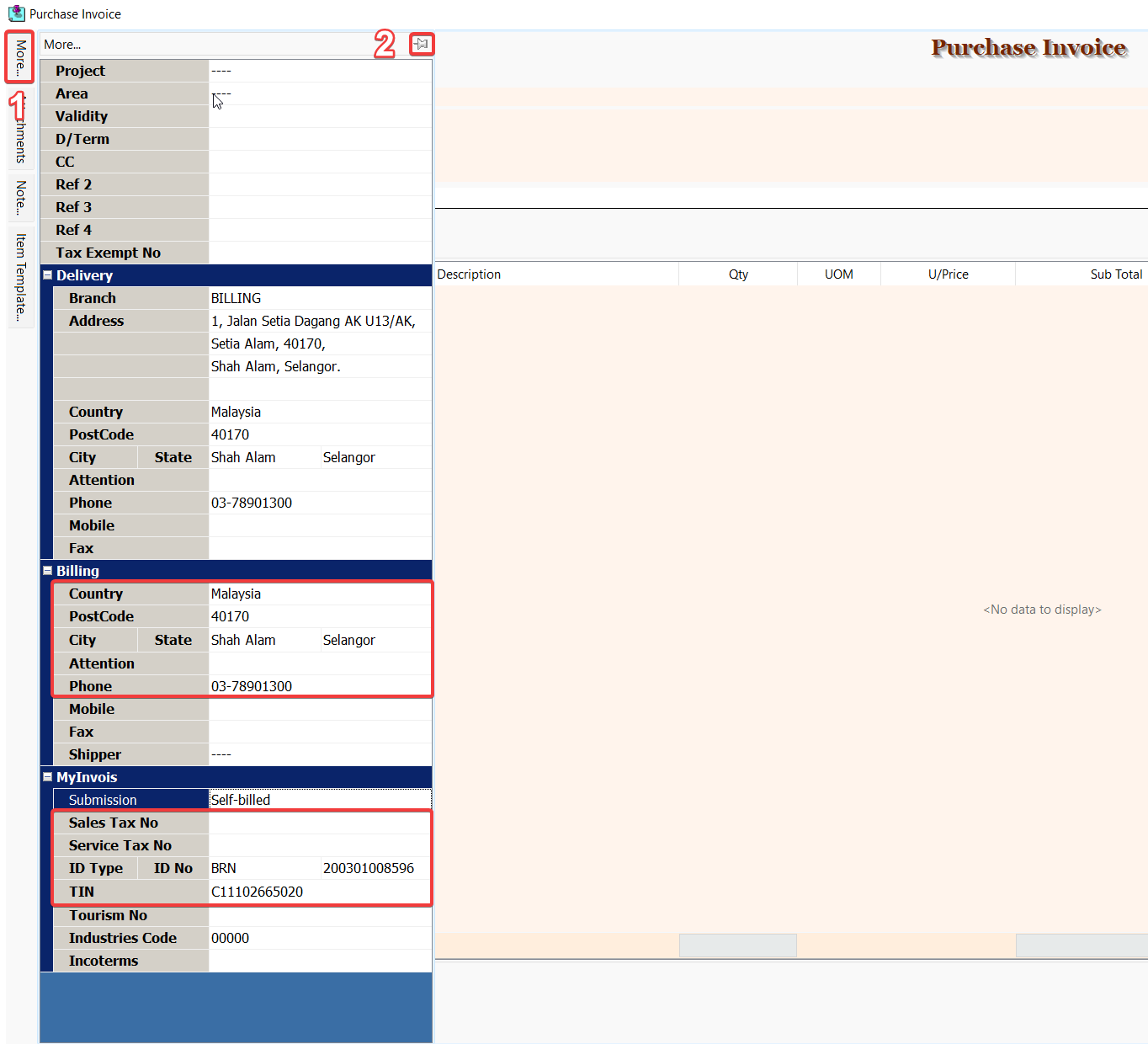Switch to the Attachments side tab
1148x1044 pixels.
(x=20, y=135)
